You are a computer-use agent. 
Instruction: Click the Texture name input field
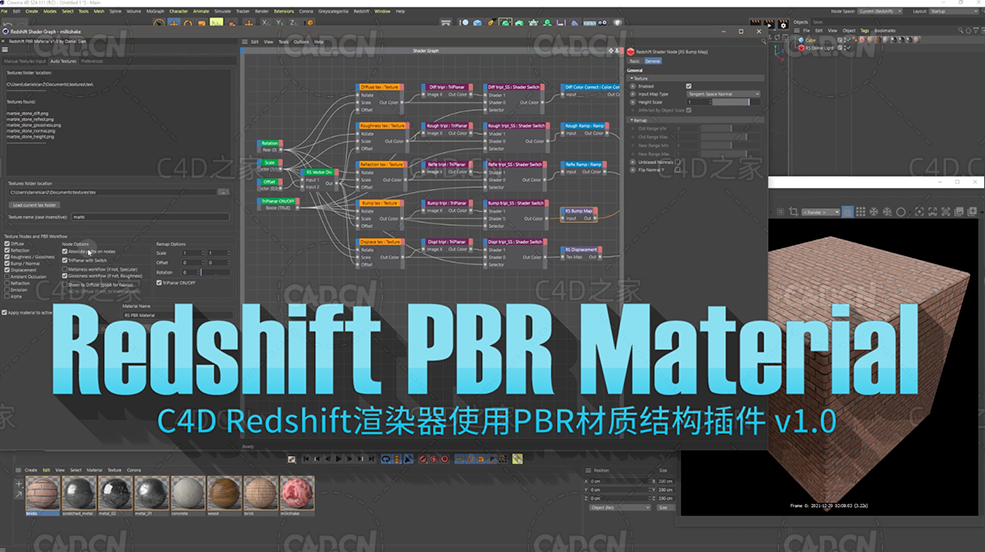click(150, 217)
